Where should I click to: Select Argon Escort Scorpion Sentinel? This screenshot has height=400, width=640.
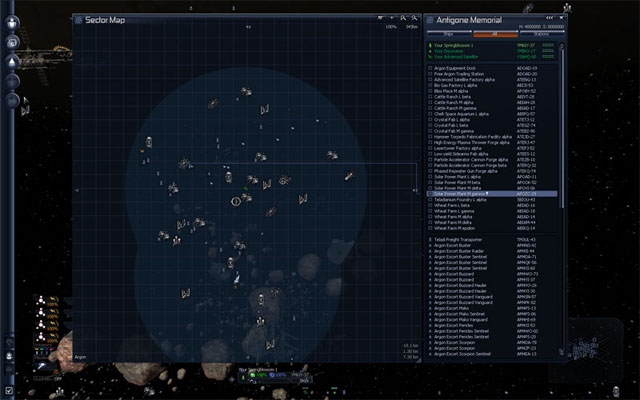pos(492,354)
